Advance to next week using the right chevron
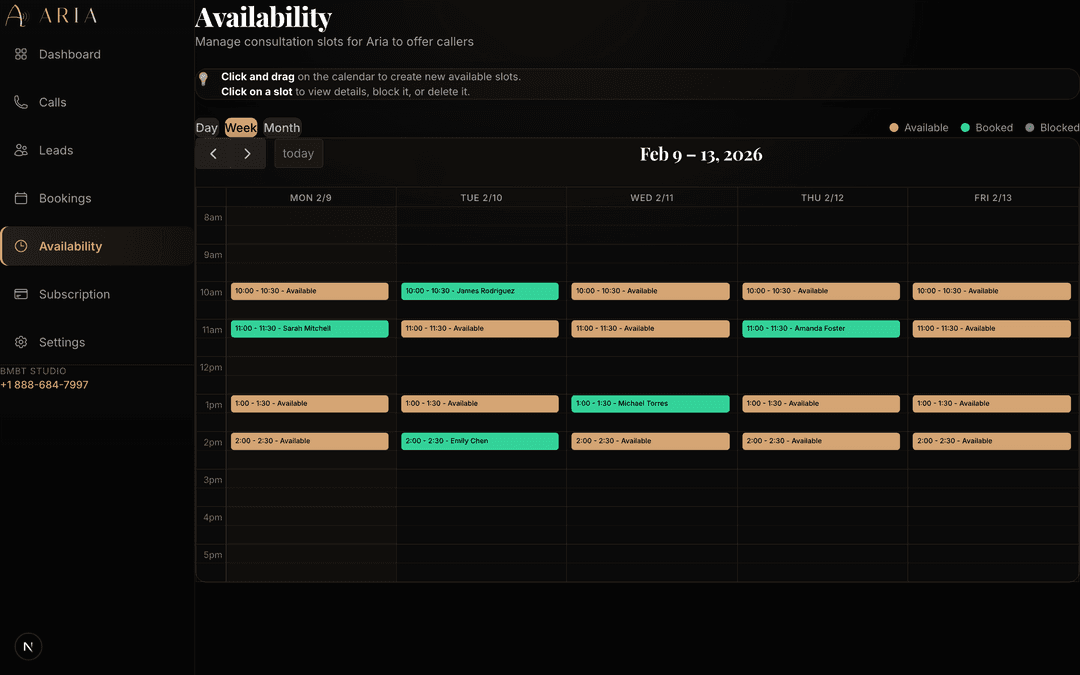Image resolution: width=1080 pixels, height=675 pixels. point(247,154)
